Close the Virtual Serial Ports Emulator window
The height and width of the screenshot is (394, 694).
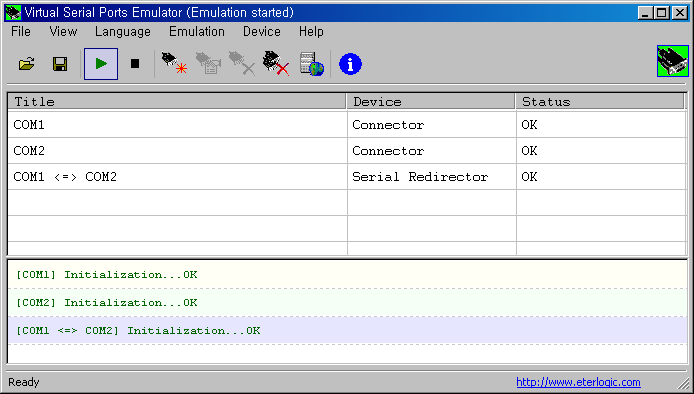[679, 13]
